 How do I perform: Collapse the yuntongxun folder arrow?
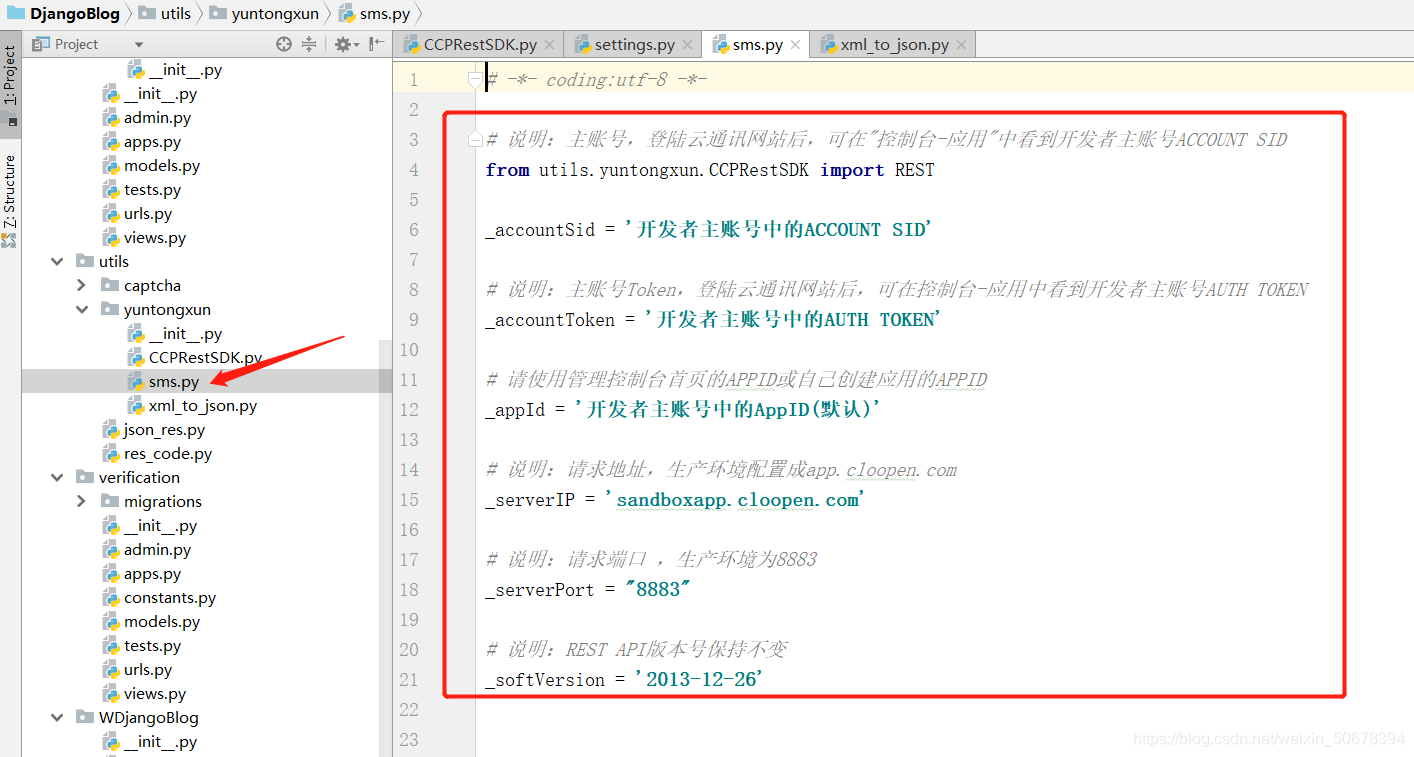[82, 309]
